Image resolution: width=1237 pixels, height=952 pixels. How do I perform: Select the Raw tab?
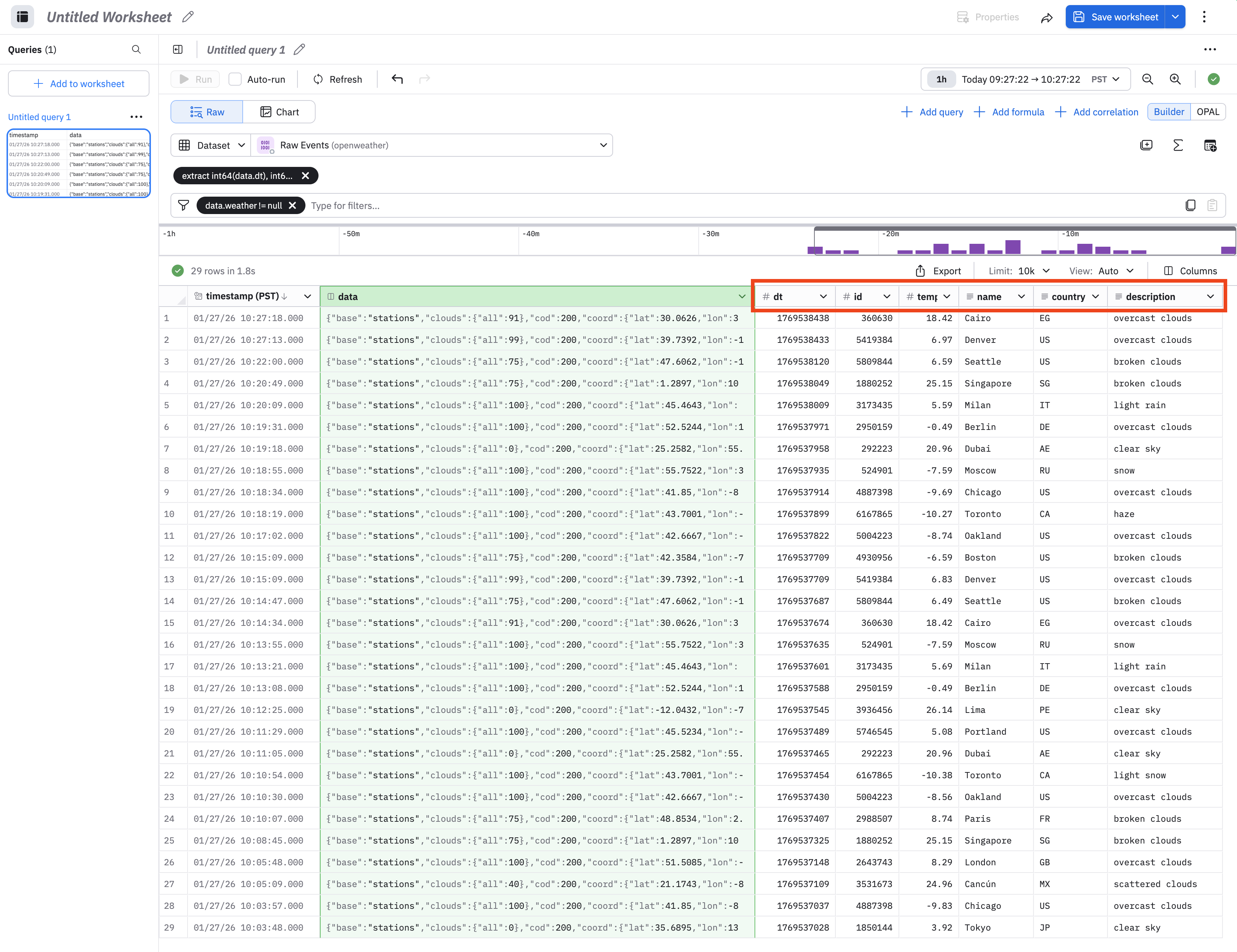207,112
